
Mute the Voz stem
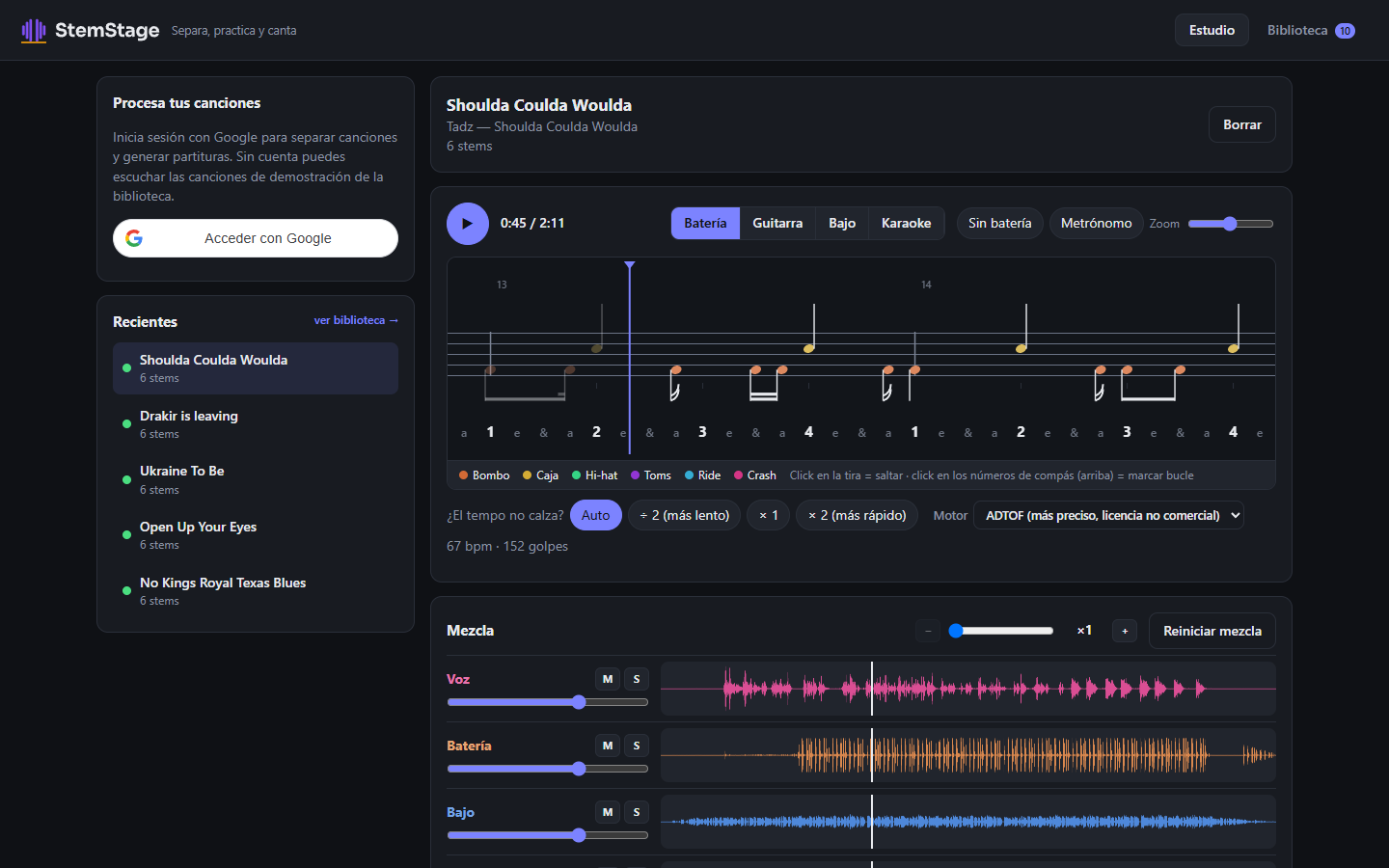pyautogui.click(x=608, y=679)
